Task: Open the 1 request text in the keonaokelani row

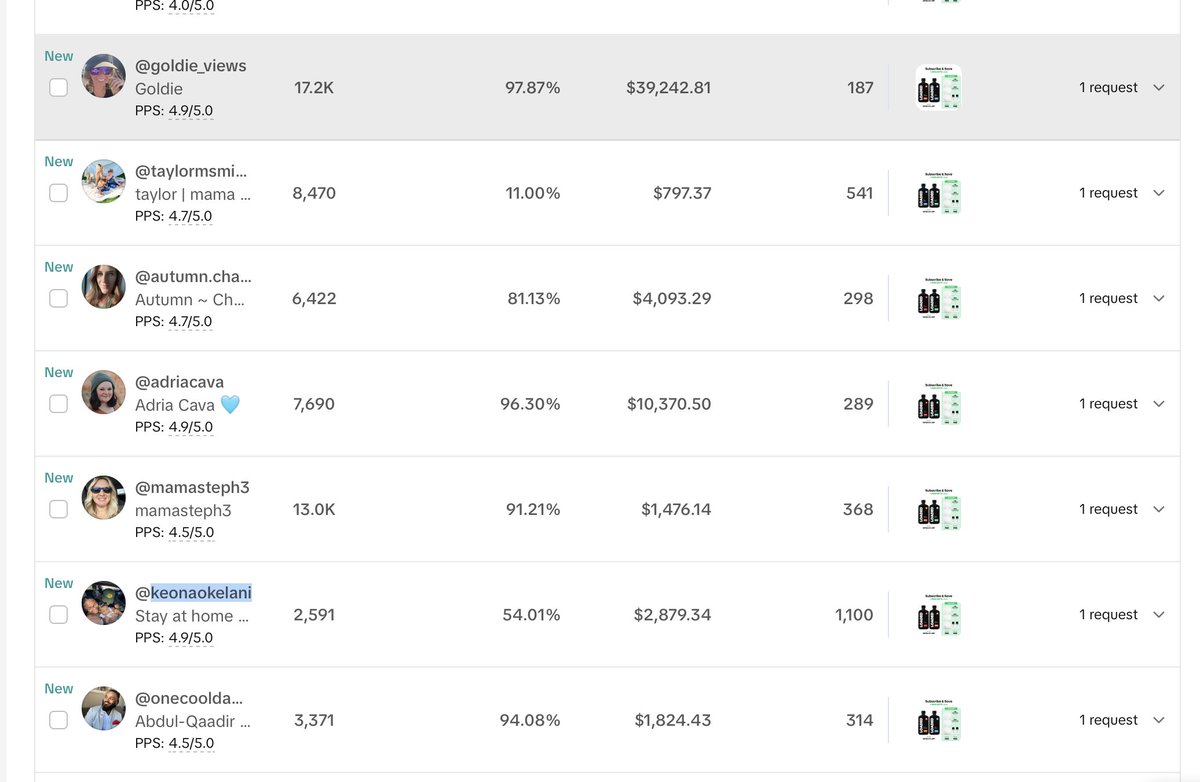Action: [x=1108, y=615]
